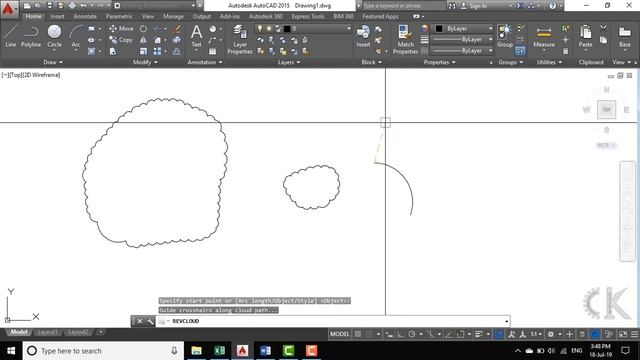
Task: Toggle layer on/off lightbulb icon
Action: point(260,29)
